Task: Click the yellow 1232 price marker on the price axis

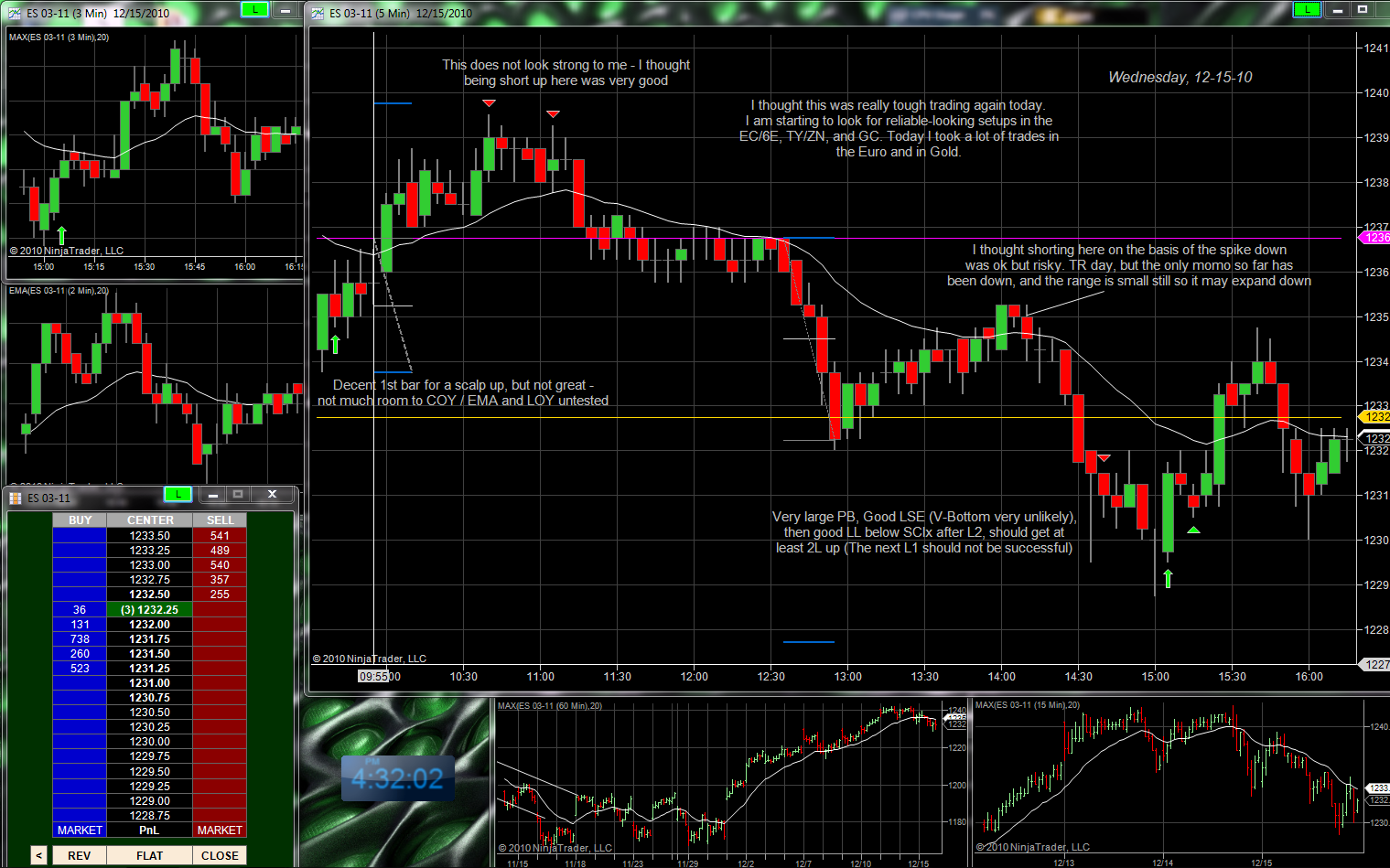Action: click(x=1376, y=417)
